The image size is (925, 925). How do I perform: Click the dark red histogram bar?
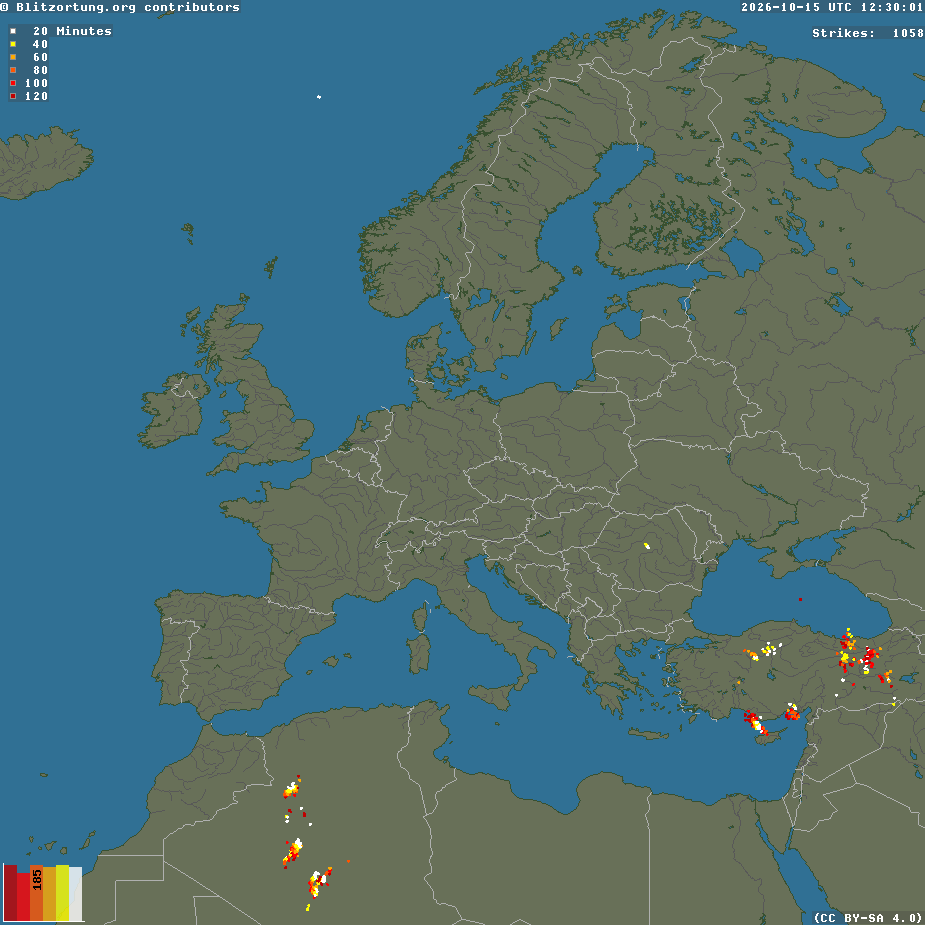10,893
